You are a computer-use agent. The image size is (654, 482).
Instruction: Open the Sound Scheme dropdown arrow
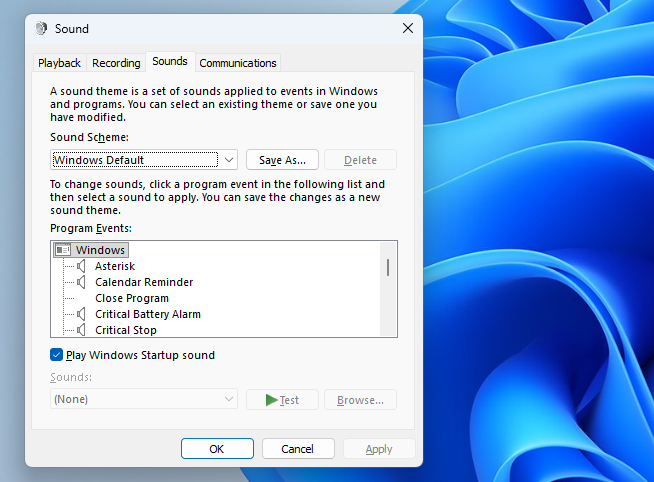[229, 160]
